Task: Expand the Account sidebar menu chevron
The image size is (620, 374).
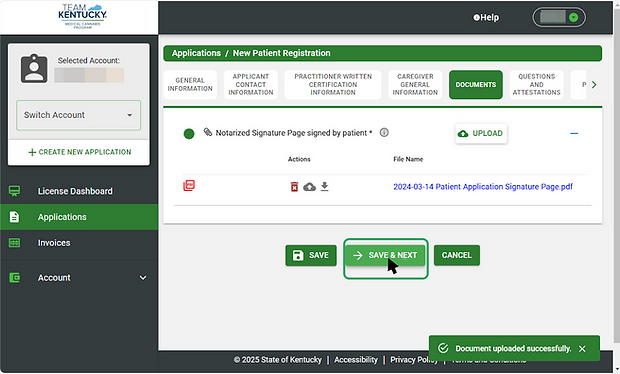Action: pyautogui.click(x=143, y=278)
